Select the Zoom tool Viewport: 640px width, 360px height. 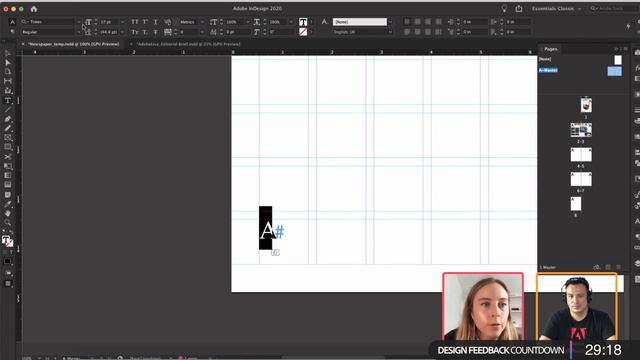click(x=8, y=222)
